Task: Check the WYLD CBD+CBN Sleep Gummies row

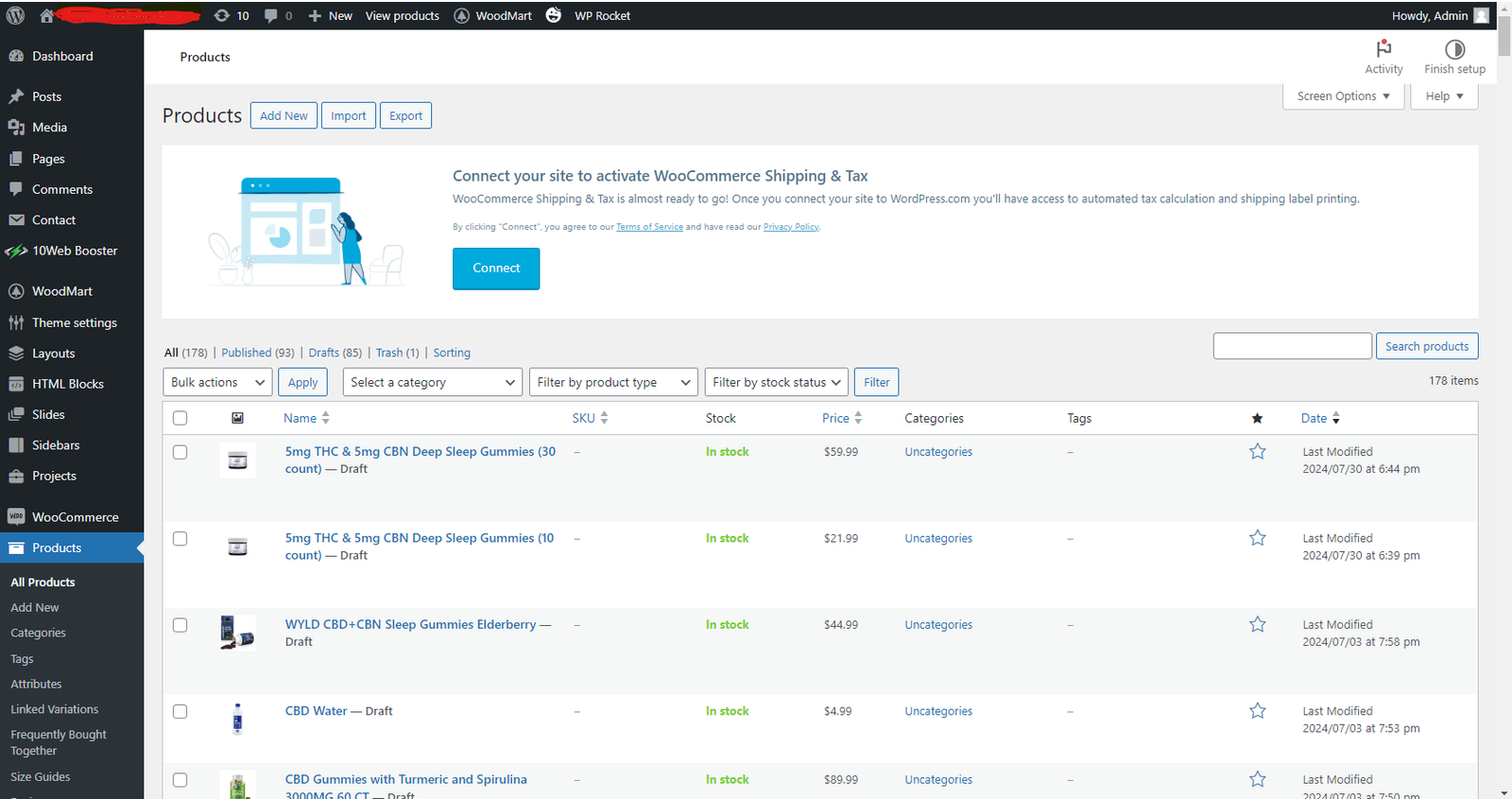Action: (x=180, y=625)
